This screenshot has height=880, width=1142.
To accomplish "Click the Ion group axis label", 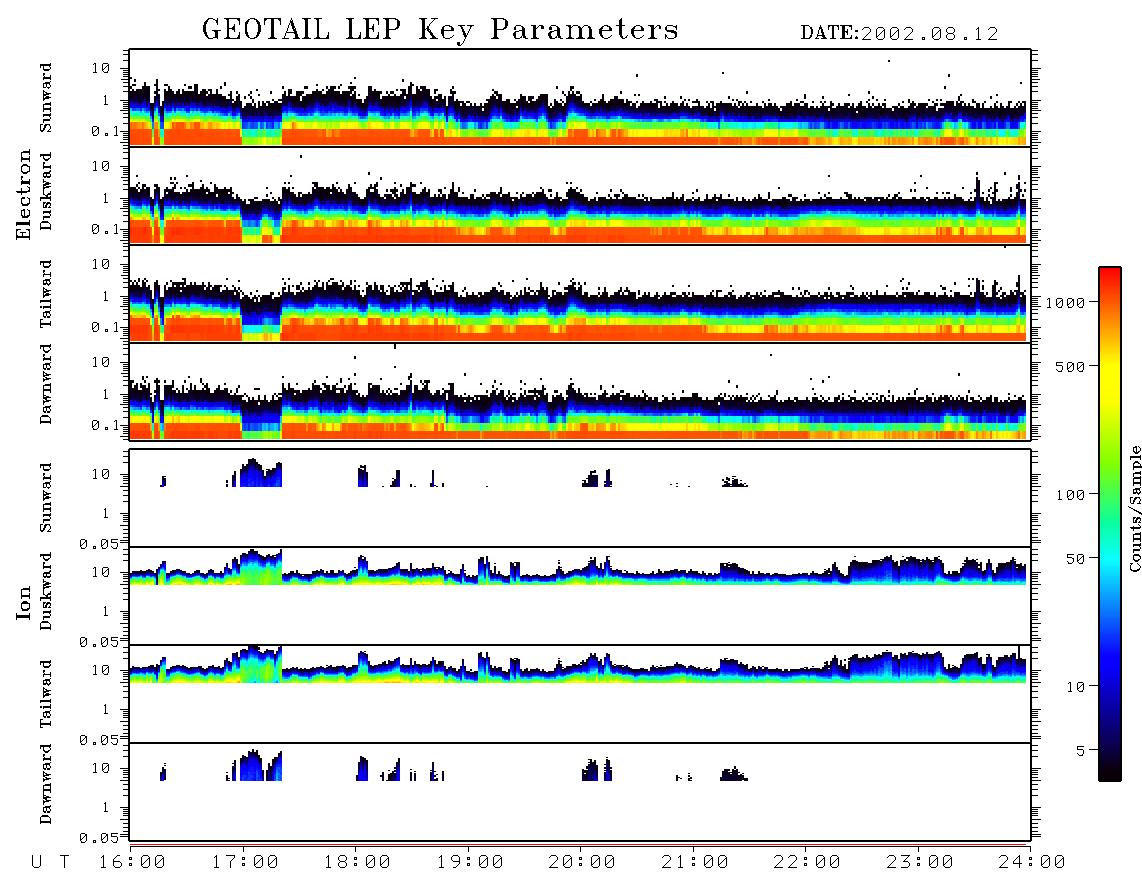I will [x=24, y=602].
